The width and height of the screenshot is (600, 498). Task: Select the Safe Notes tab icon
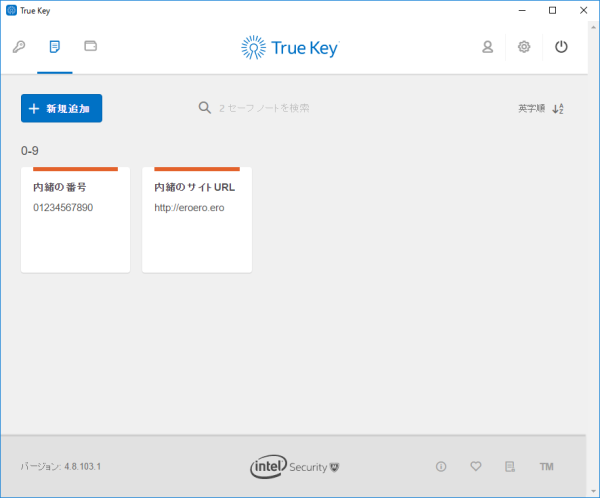[x=55, y=47]
